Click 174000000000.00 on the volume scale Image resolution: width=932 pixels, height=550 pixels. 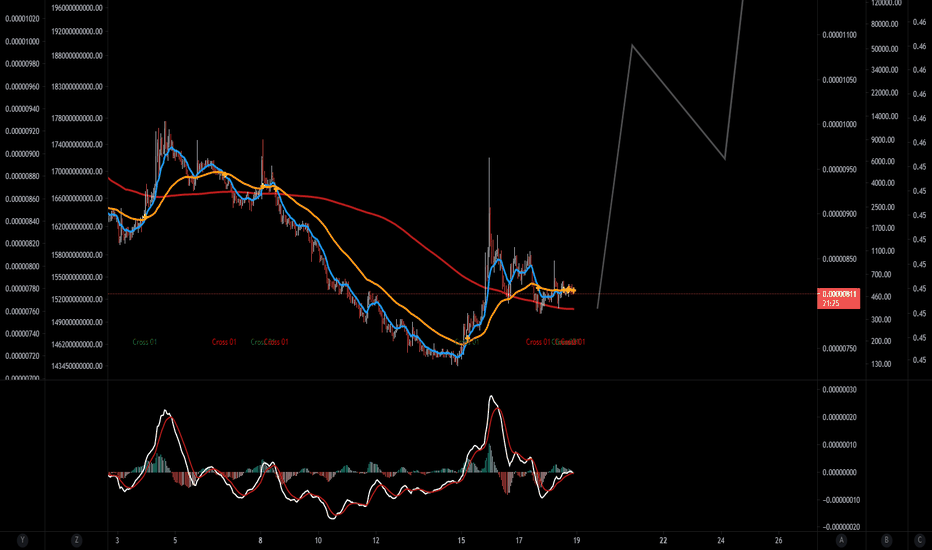[x=77, y=144]
